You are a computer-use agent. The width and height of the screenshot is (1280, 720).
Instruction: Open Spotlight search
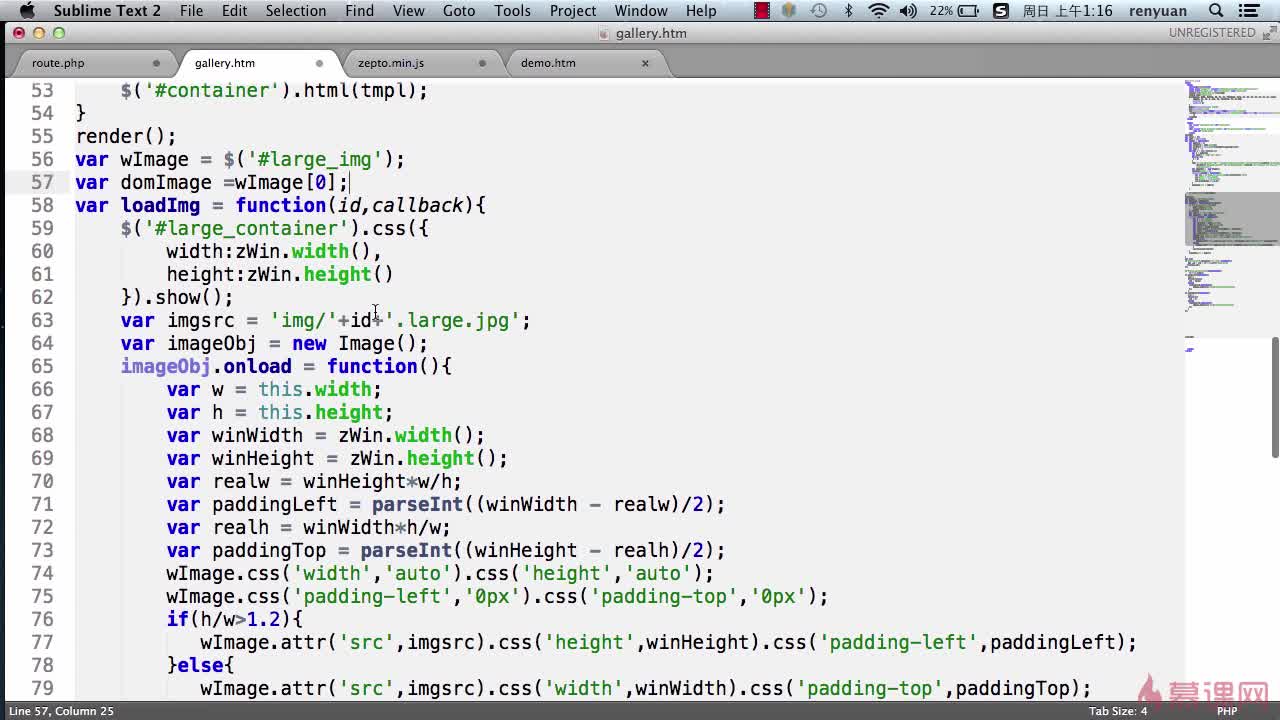pyautogui.click(x=1216, y=11)
